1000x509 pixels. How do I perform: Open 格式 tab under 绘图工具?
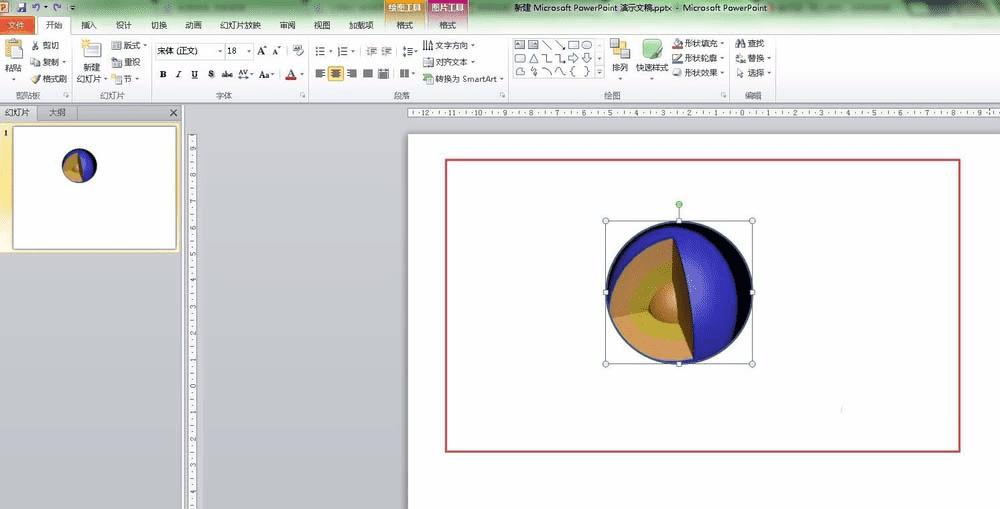[404, 26]
